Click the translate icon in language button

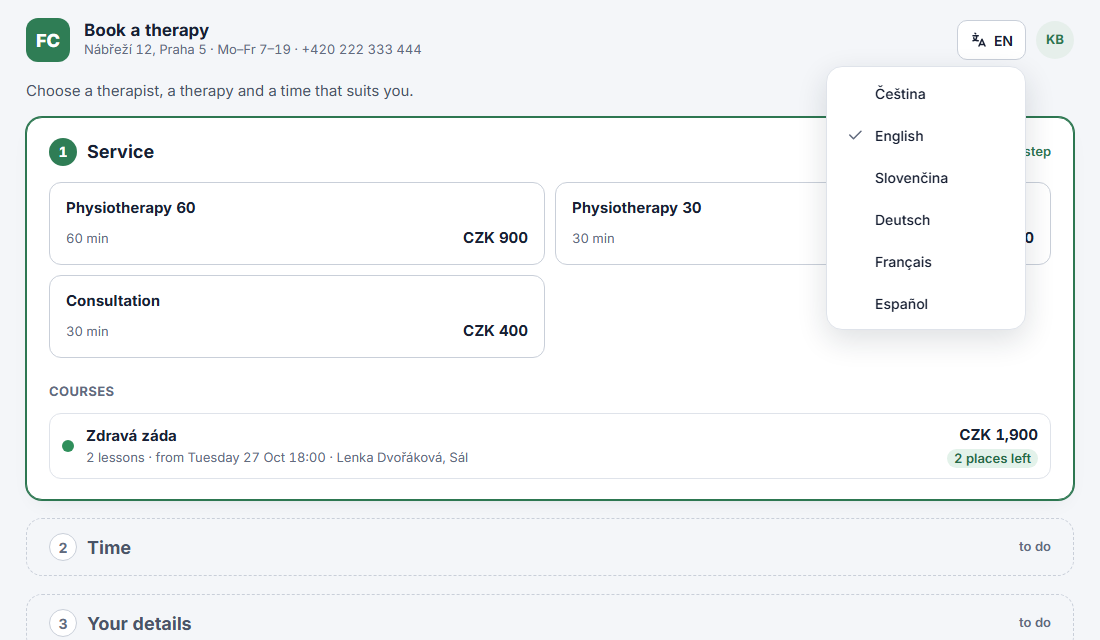tap(979, 41)
